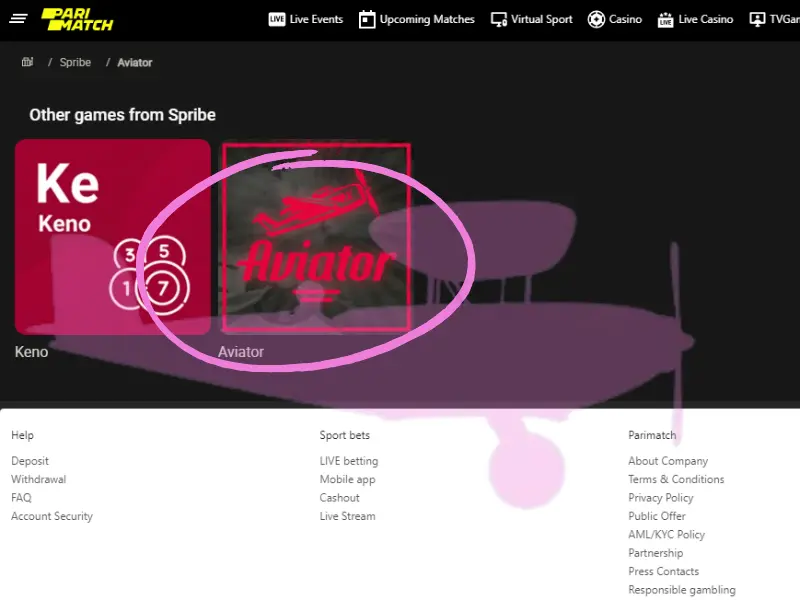The image size is (800, 600).
Task: Open the Responsible gambling link
Action: [x=681, y=590]
